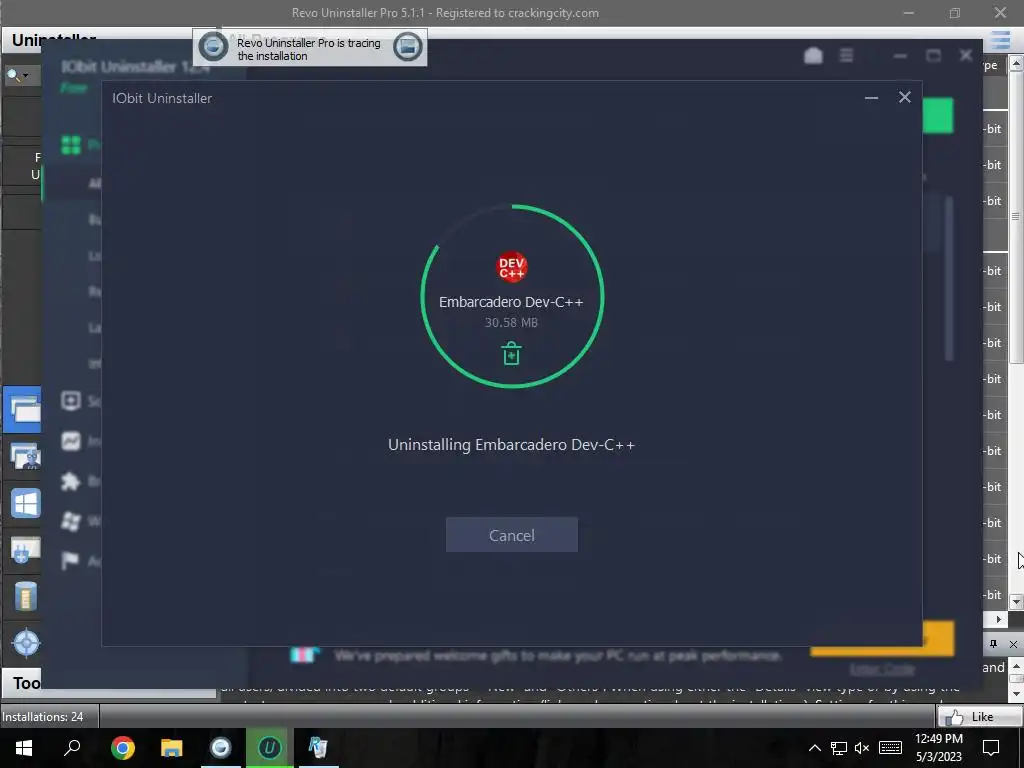The width and height of the screenshot is (1024, 768).
Task: Open the IObit Install Monitor sidebar icon
Action: [x=71, y=441]
